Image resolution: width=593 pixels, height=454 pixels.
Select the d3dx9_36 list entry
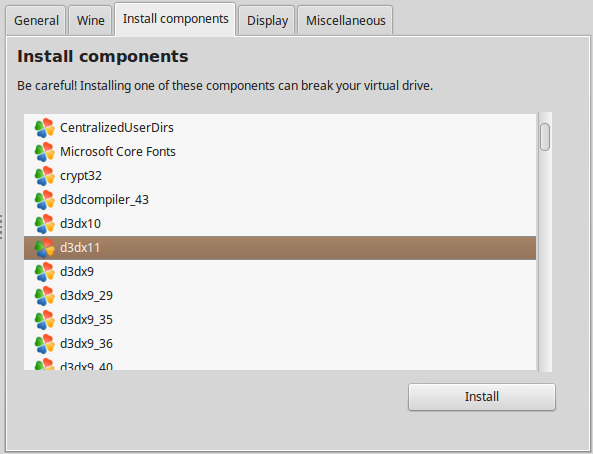pos(280,344)
